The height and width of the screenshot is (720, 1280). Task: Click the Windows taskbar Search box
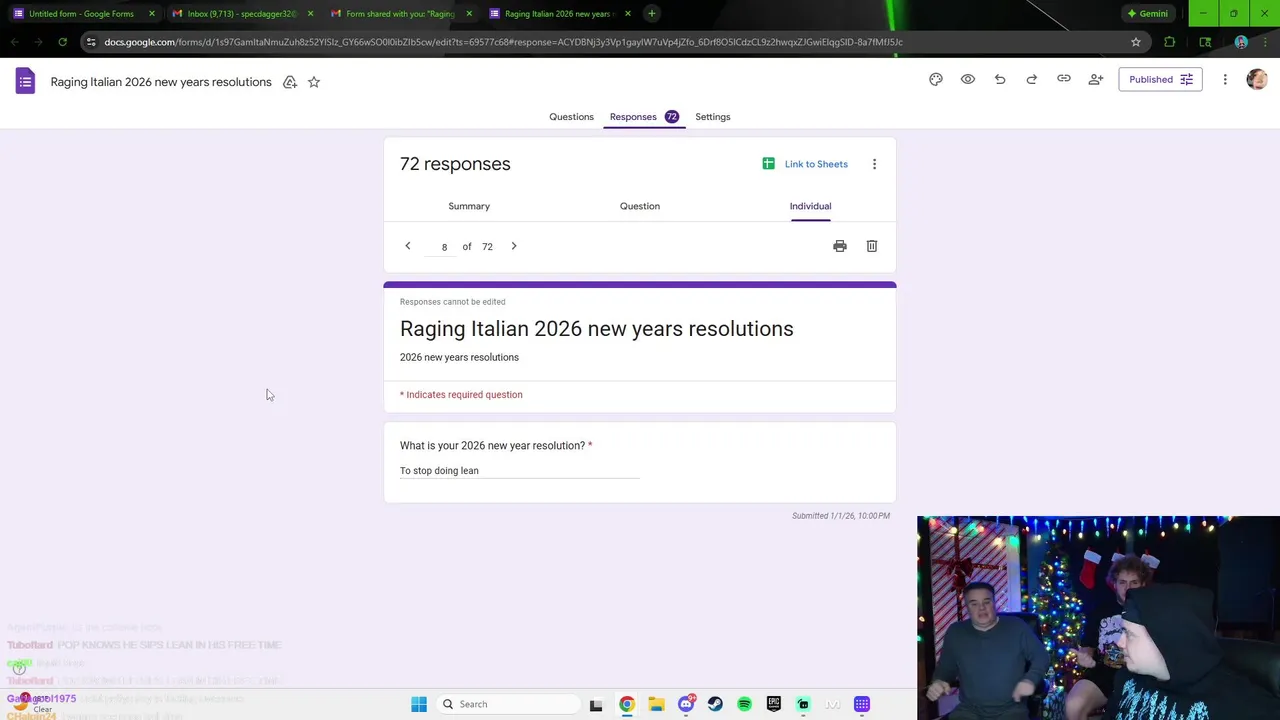[510, 704]
